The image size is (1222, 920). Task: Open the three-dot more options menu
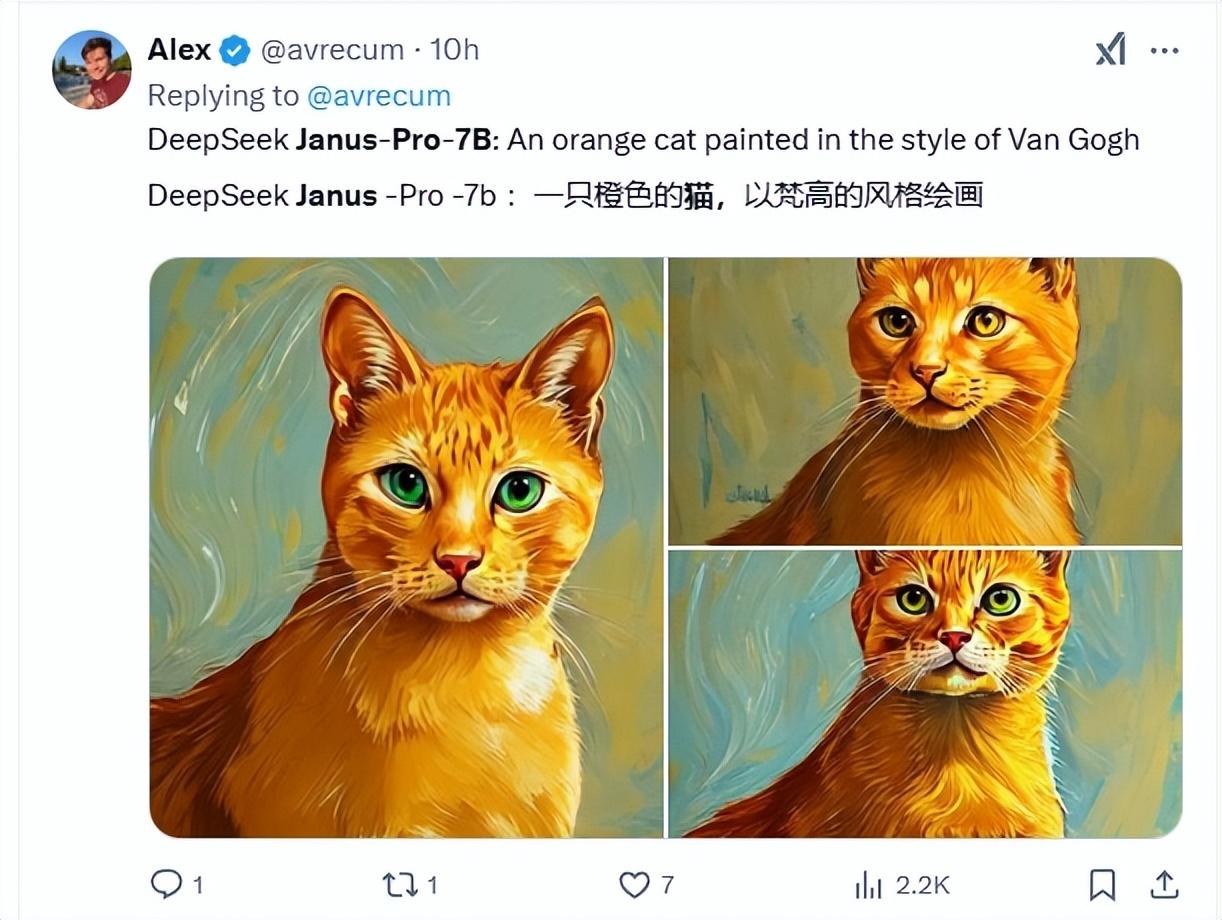tap(1165, 50)
